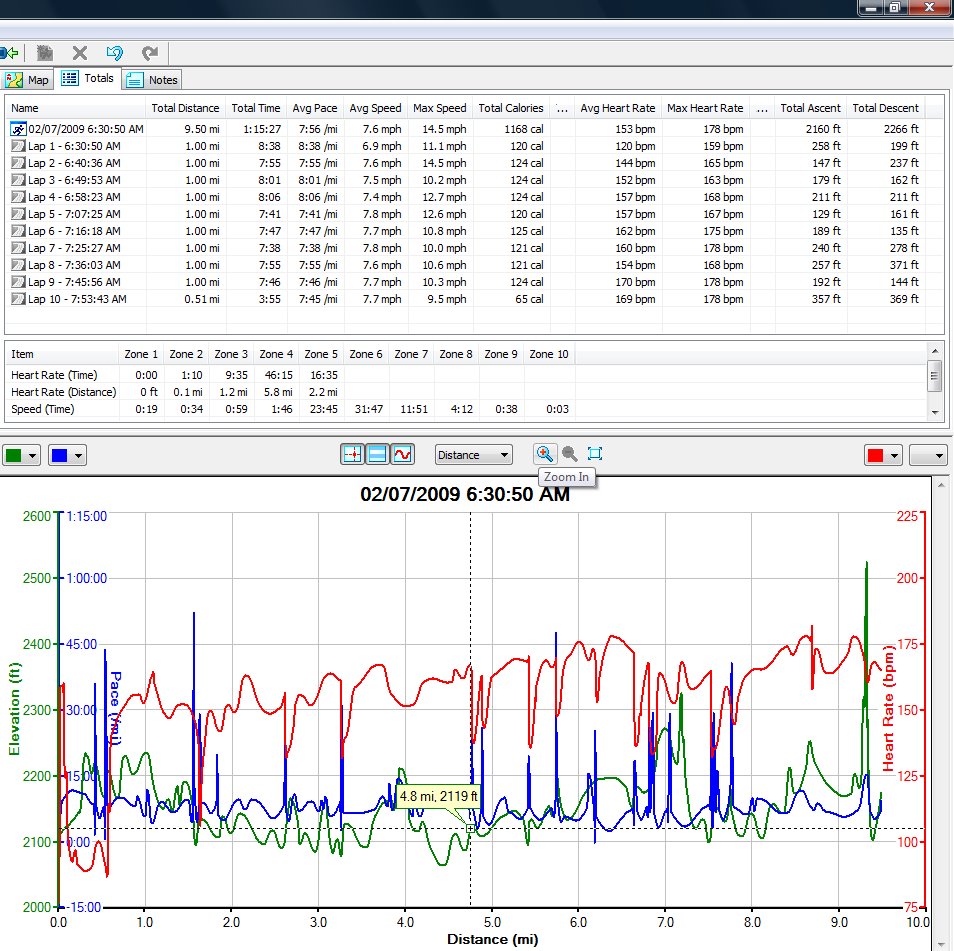Click the Zoom Out magnifier icon
Viewport: 954px width, 951px height.
pos(569,454)
